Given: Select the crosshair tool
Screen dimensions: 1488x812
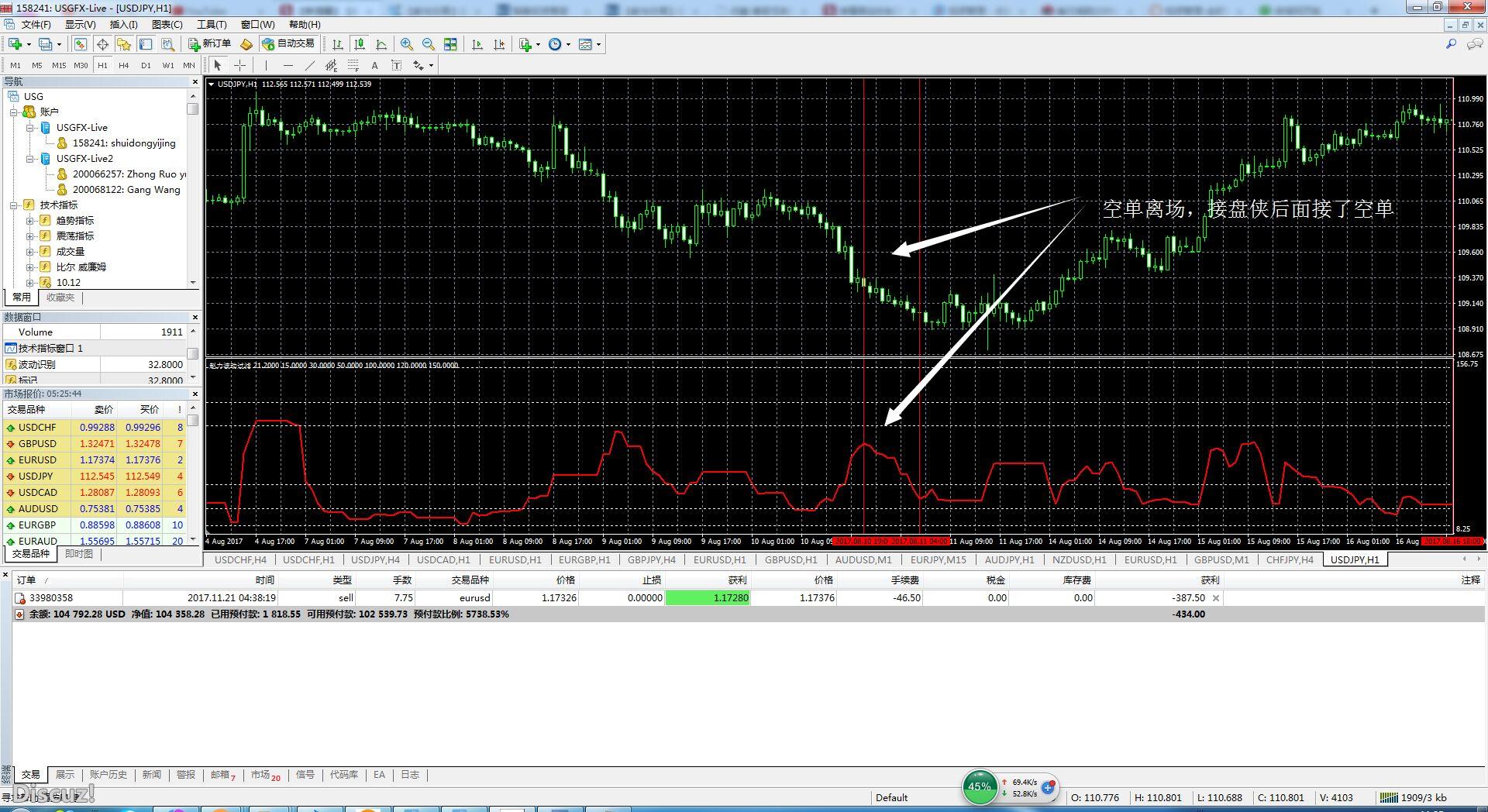Looking at the screenshot, I should [240, 65].
